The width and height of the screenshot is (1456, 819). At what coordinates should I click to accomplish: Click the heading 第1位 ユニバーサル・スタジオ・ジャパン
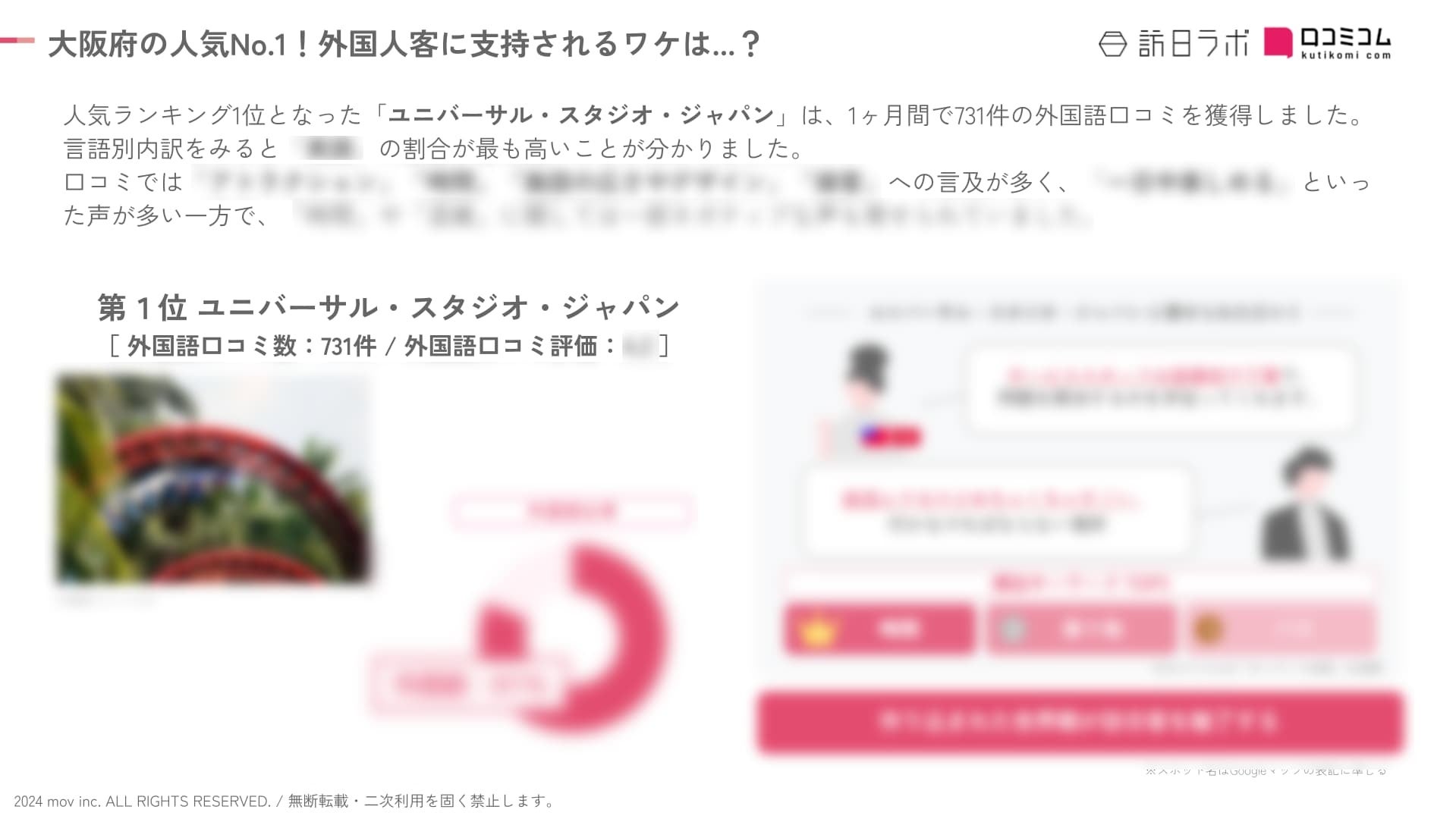[x=388, y=308]
